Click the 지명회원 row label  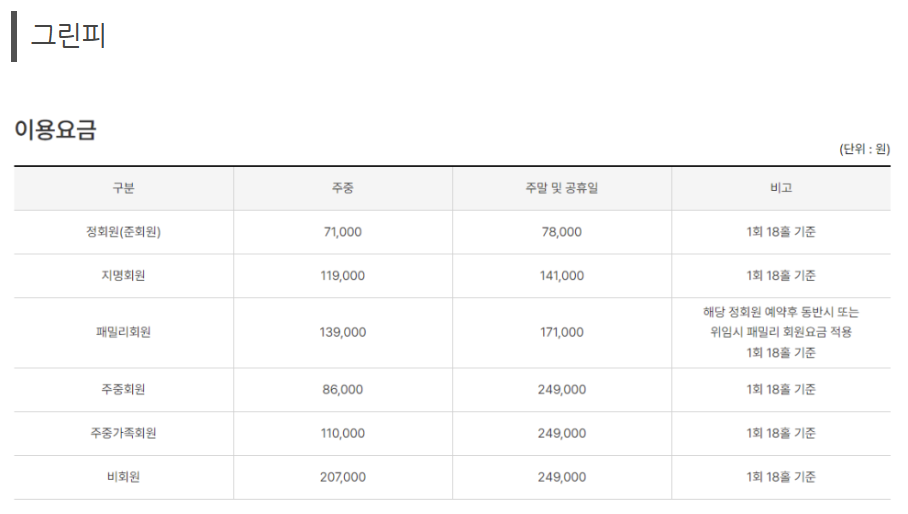click(123, 276)
